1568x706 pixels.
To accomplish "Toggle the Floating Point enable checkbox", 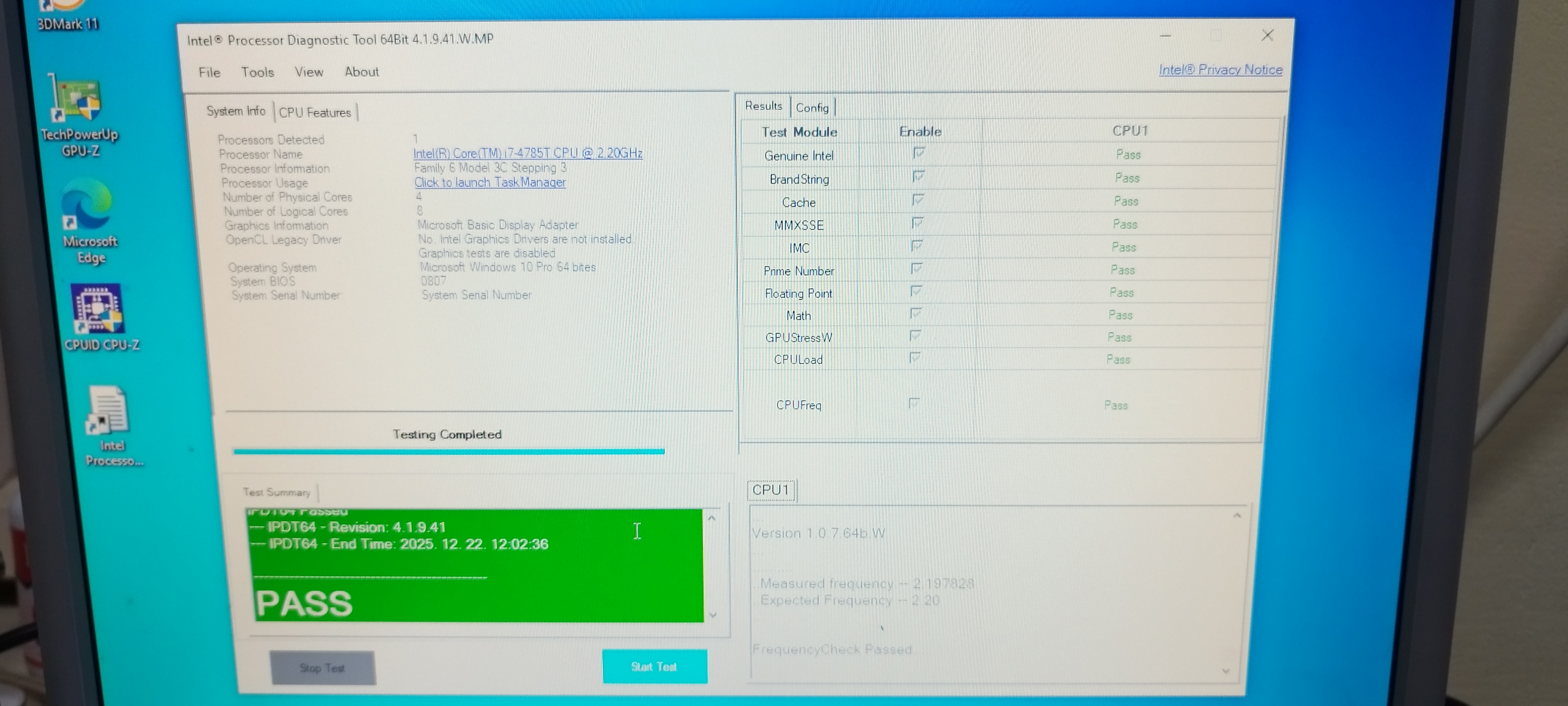I will 916,291.
